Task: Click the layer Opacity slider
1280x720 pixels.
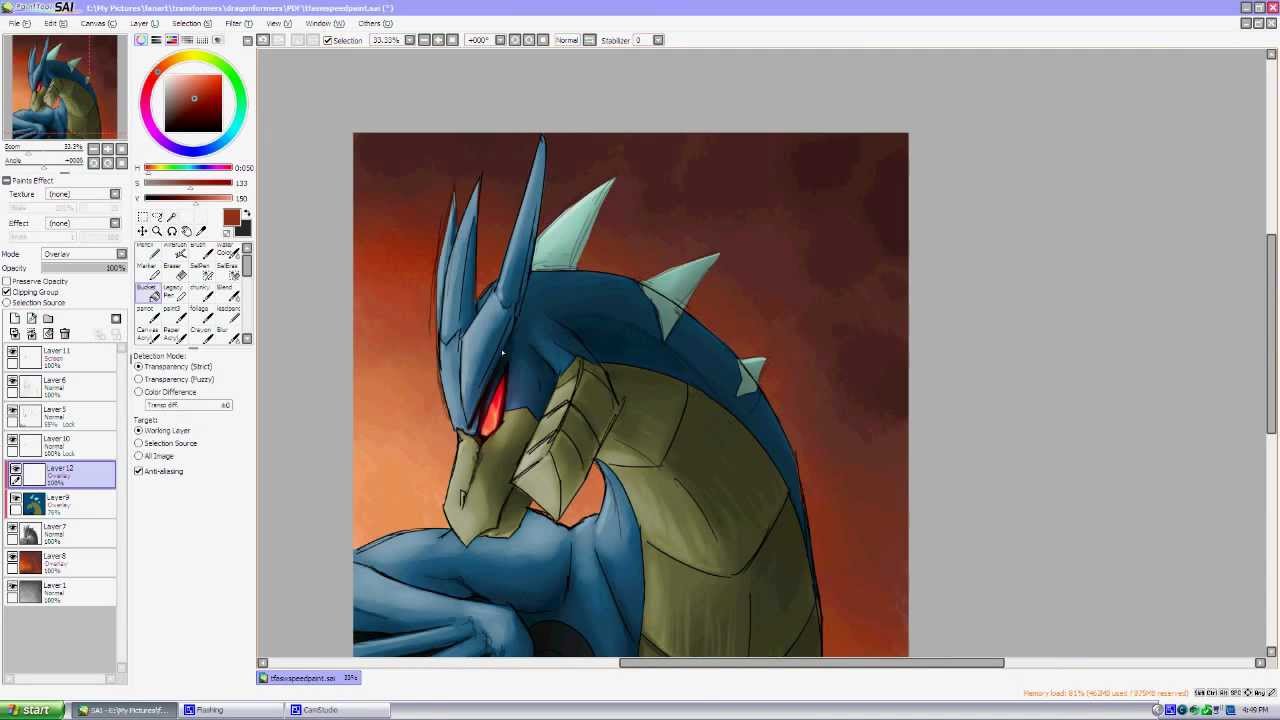Action: pos(84,268)
